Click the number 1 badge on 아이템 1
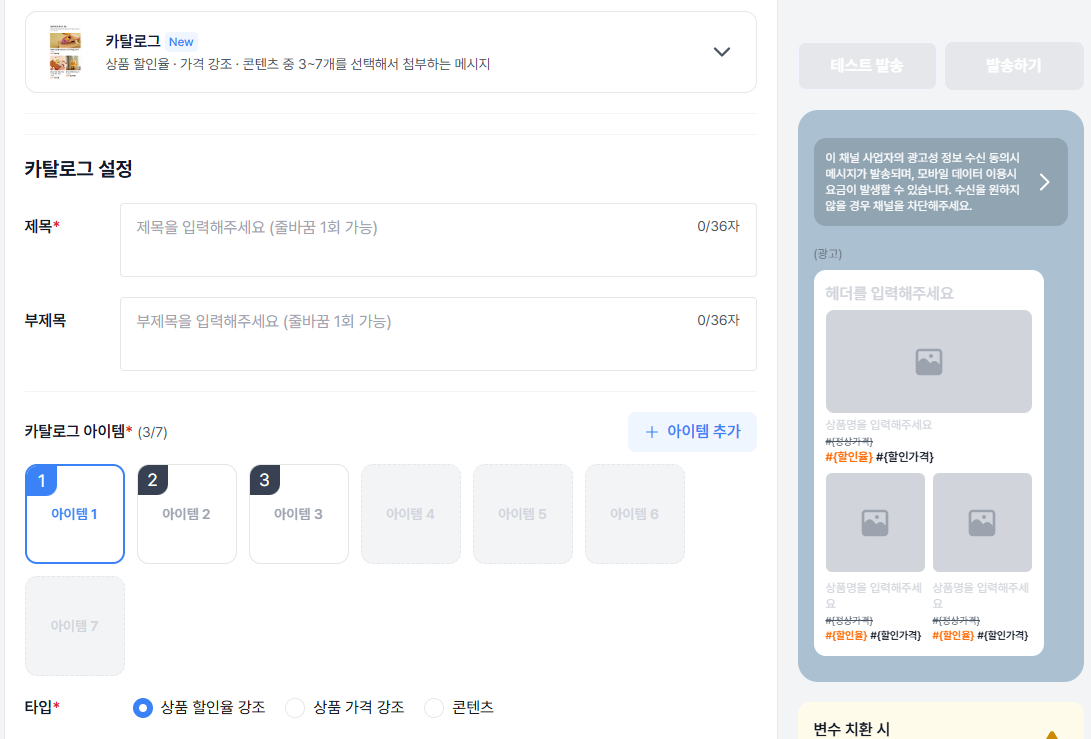Viewport: 1091px width, 739px height. tap(41, 480)
